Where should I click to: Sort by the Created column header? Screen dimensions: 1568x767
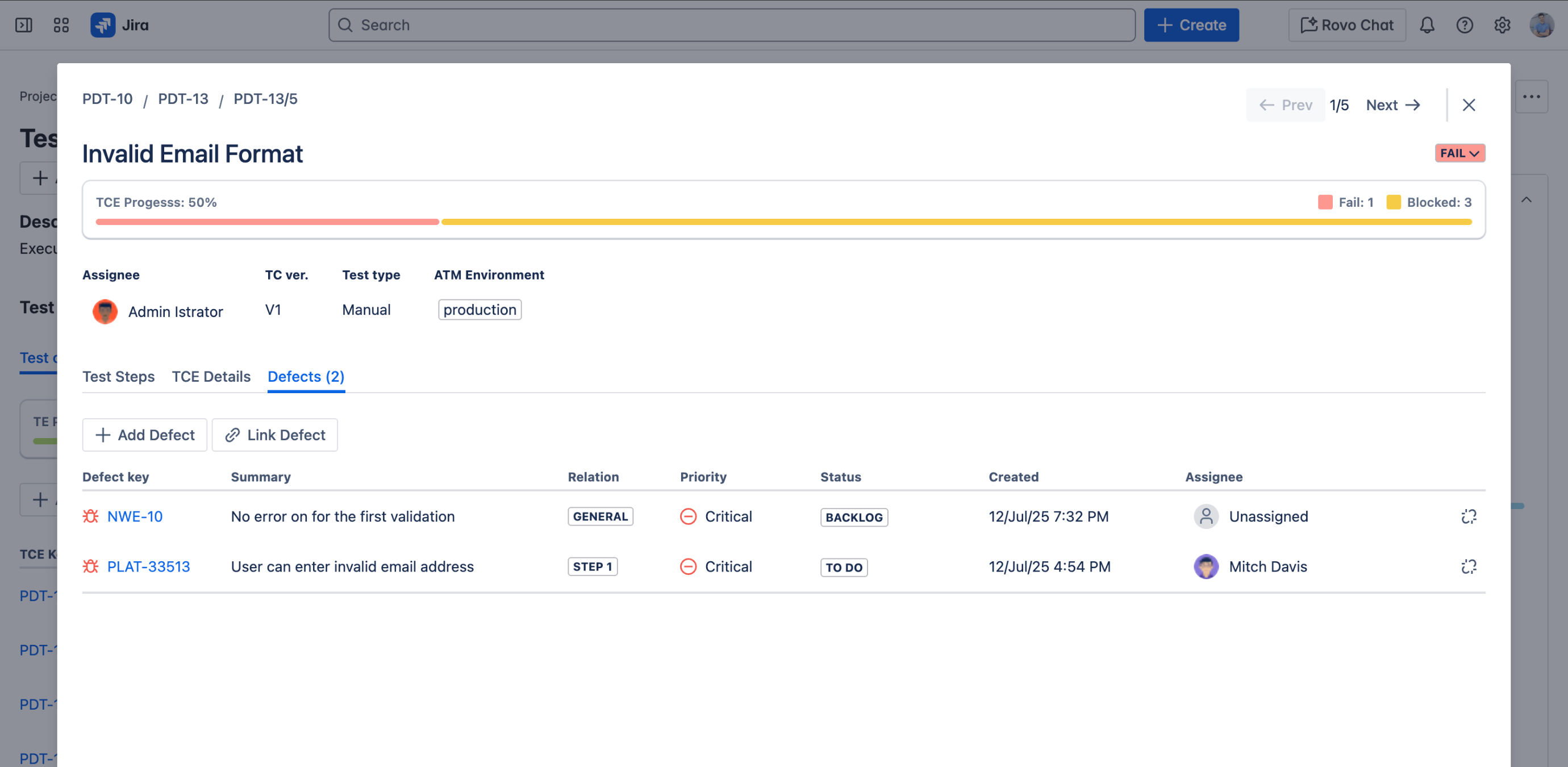tap(1014, 477)
